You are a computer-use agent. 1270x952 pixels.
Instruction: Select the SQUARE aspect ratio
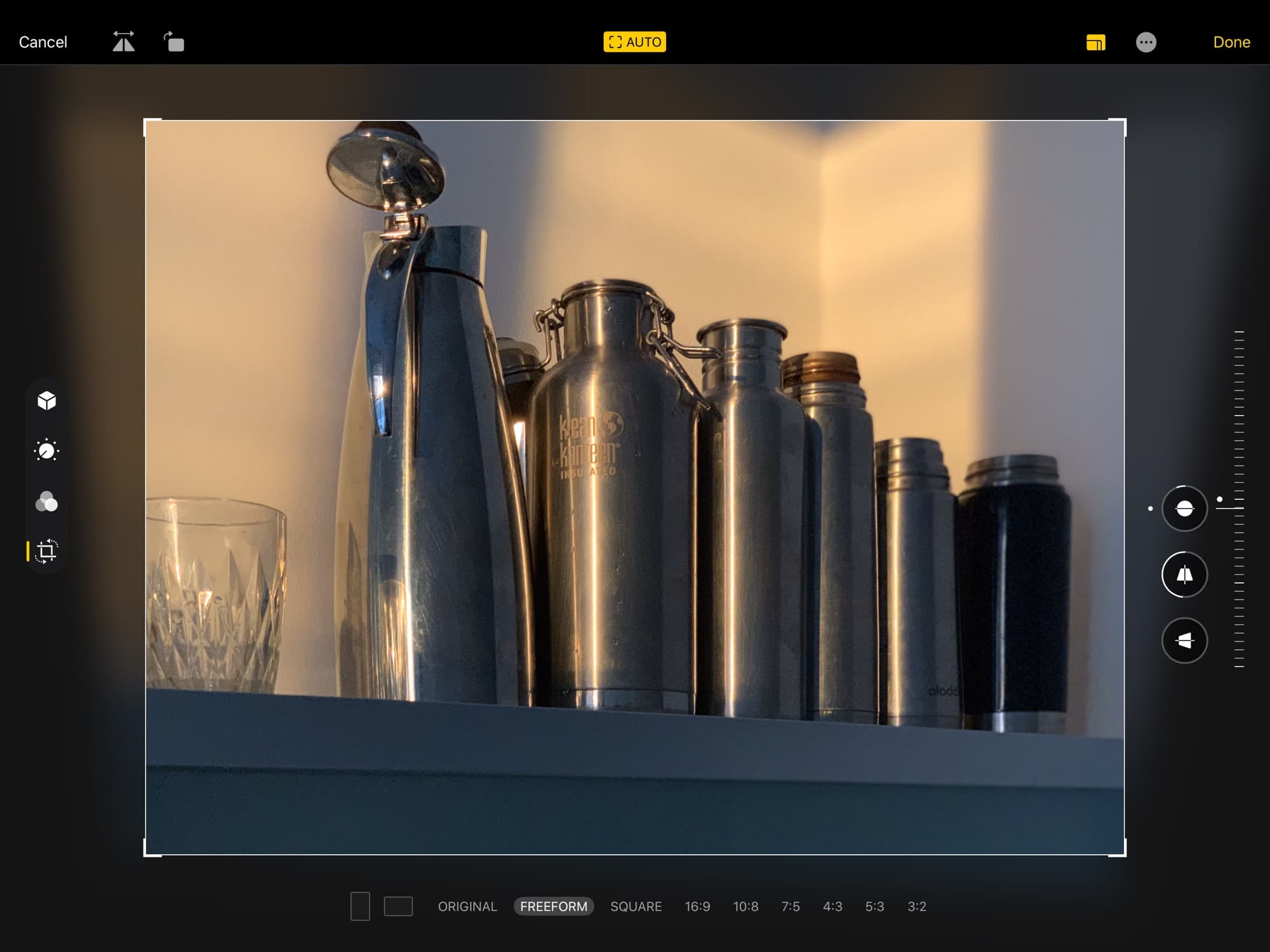point(636,906)
